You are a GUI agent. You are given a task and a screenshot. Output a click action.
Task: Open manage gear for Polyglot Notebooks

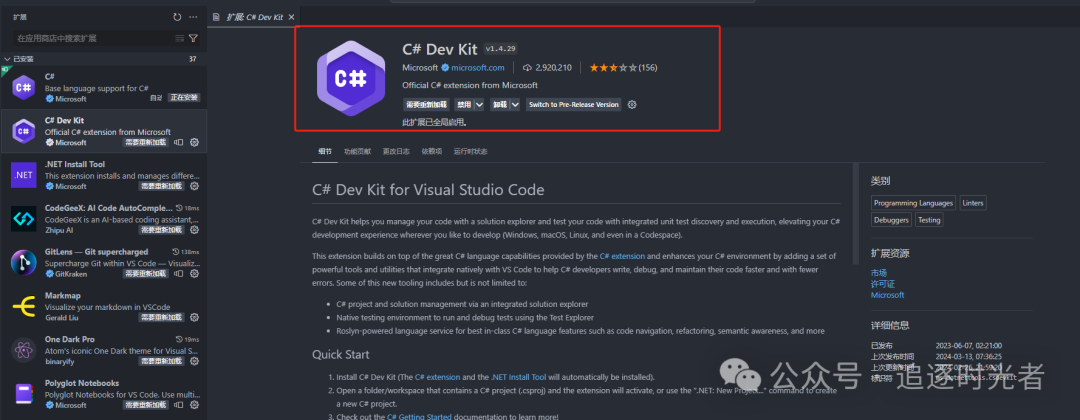(x=194, y=406)
